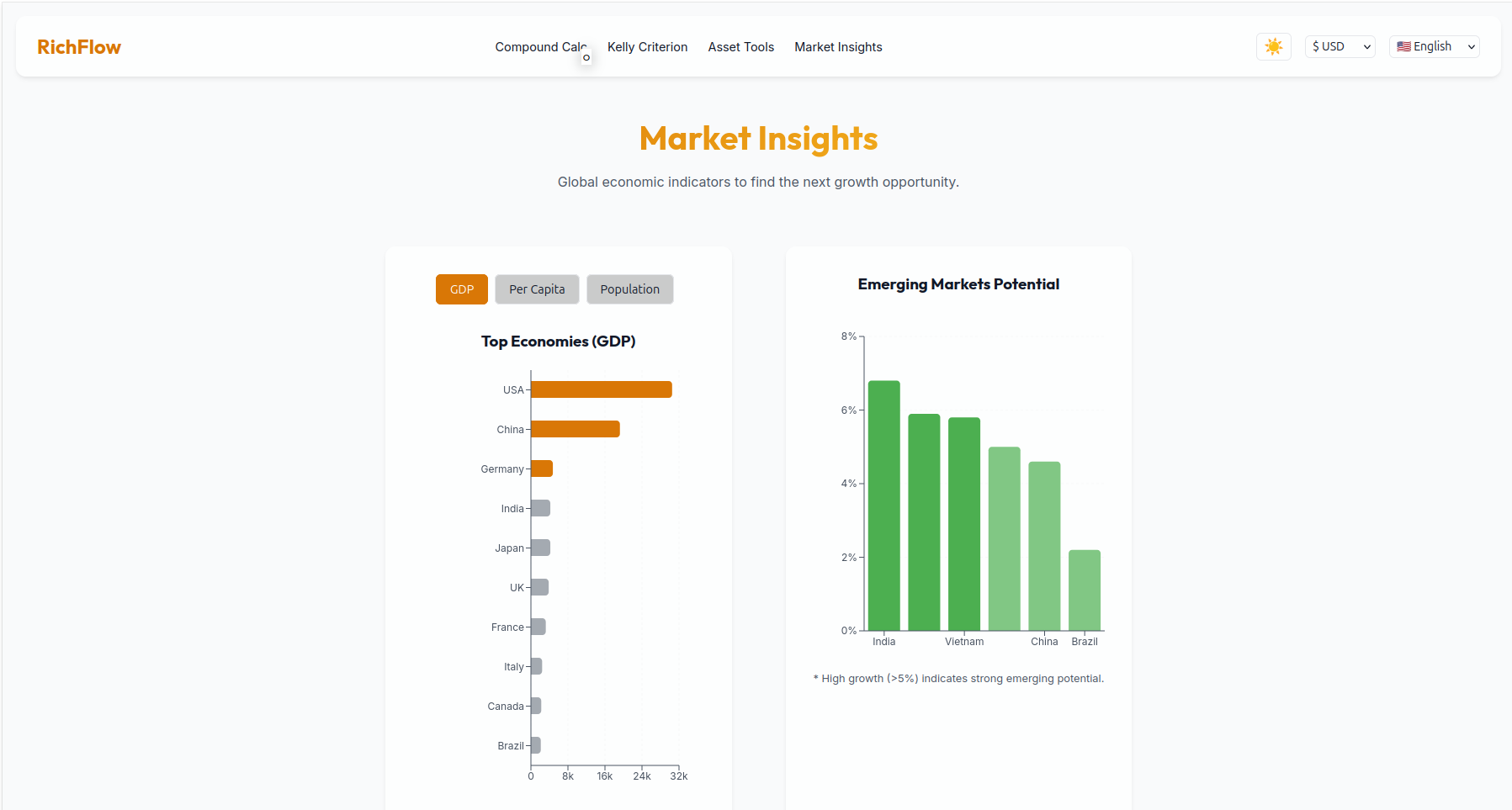The image size is (1512, 810).
Task: Click the USA GDP bar
Action: point(600,389)
